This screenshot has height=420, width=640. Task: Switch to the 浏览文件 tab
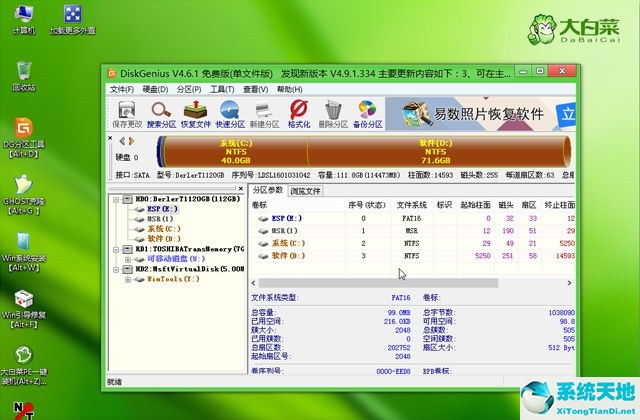point(305,191)
